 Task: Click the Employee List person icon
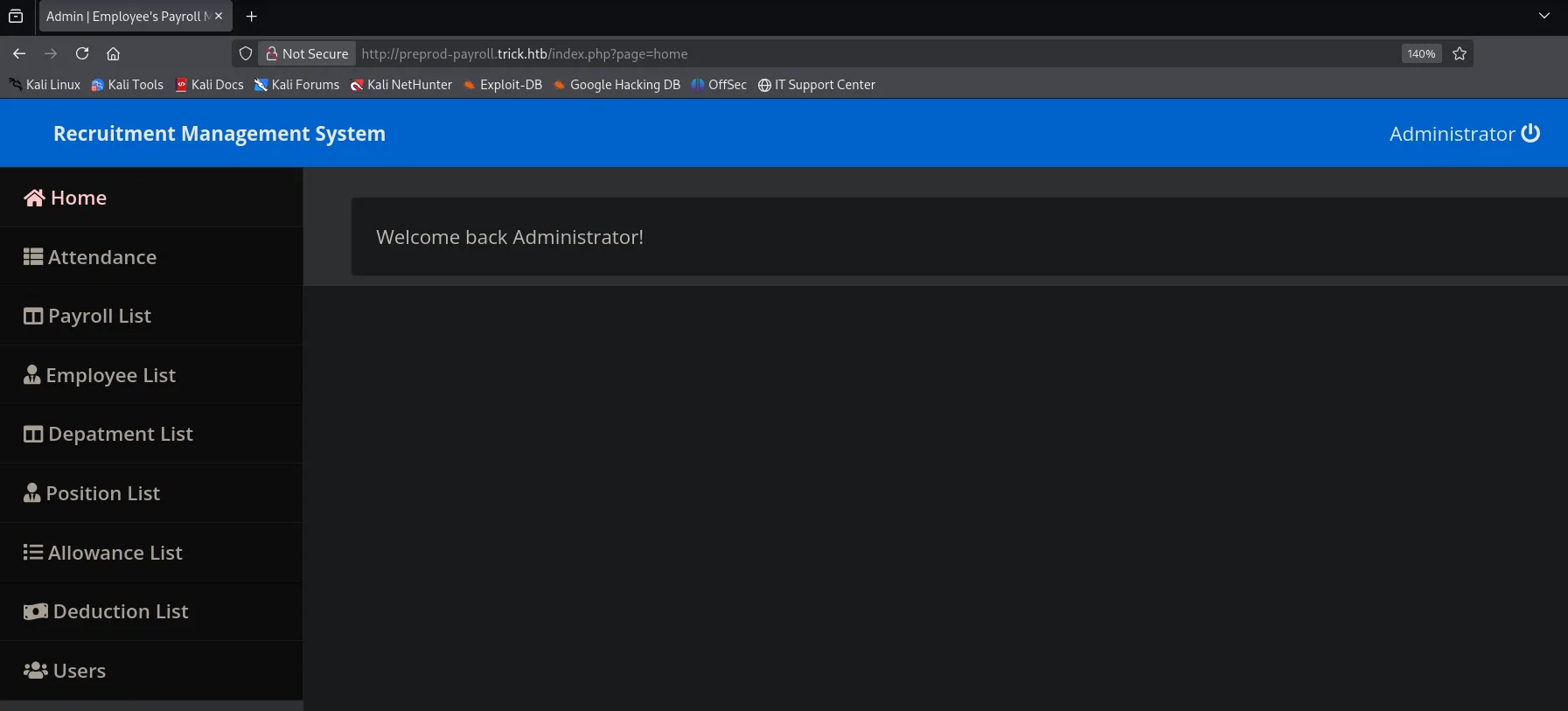(x=32, y=374)
